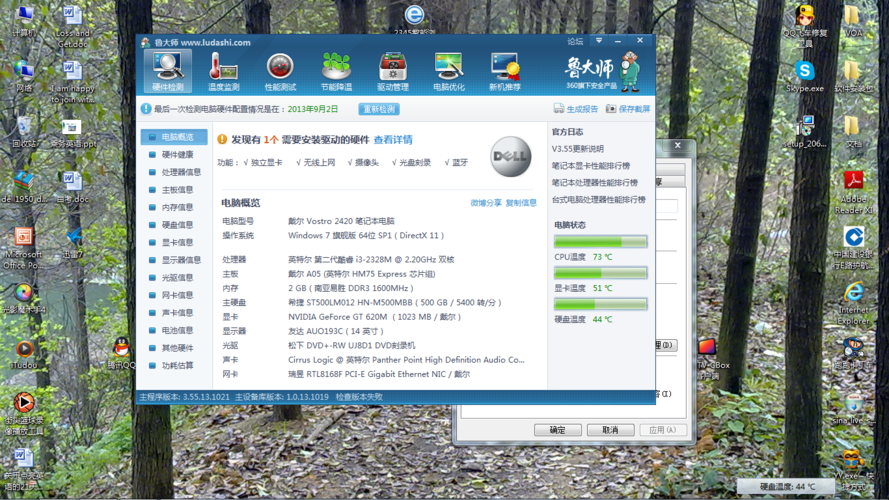Open 温度监测 temperature monitor icon
Viewport: 889px width, 500px height.
click(223, 70)
